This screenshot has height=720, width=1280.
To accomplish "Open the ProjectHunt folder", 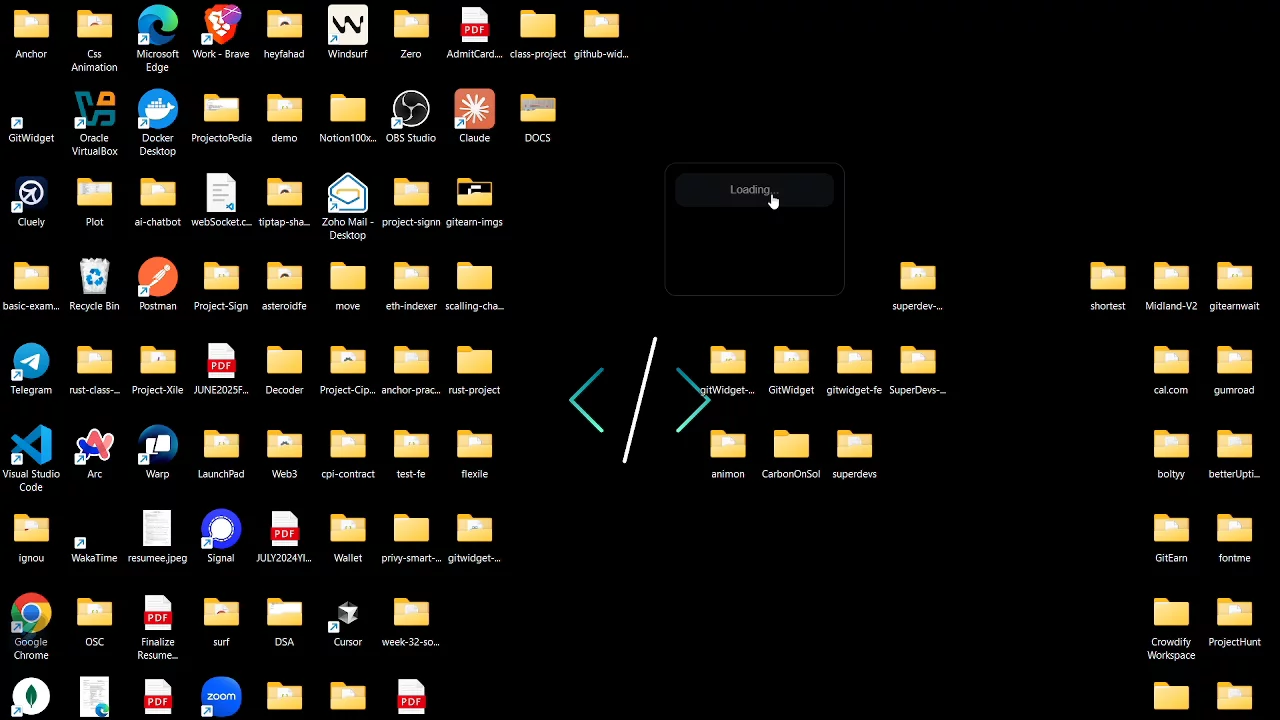I will click(x=1234, y=614).
